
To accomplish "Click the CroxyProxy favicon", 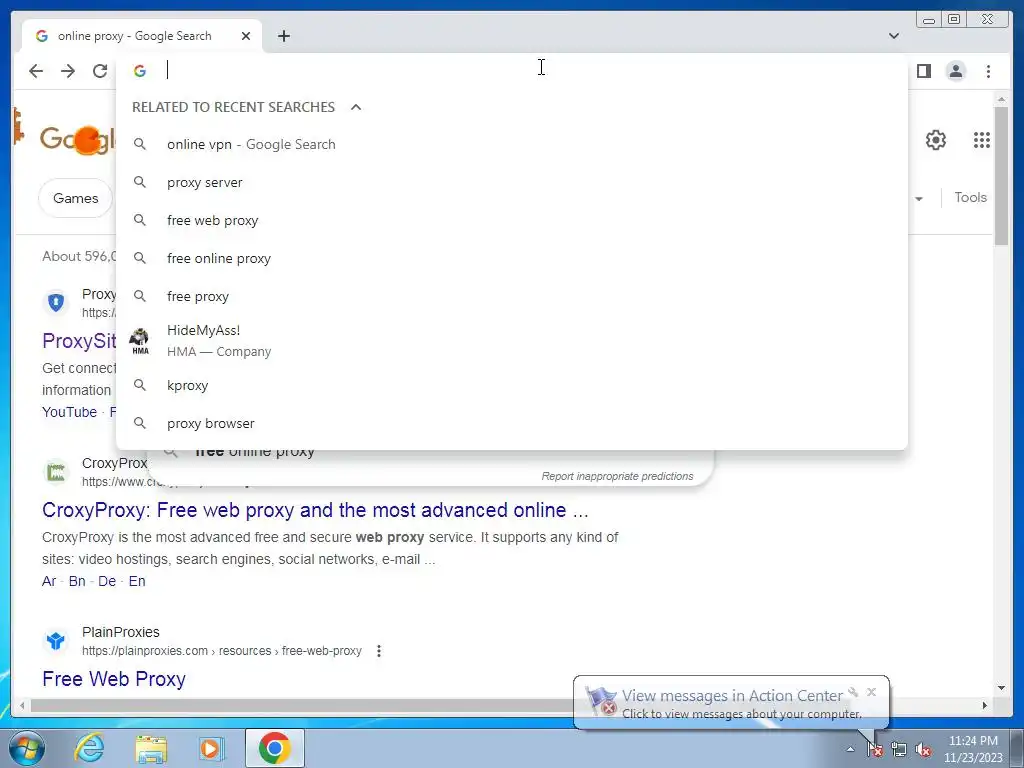I will [56, 472].
